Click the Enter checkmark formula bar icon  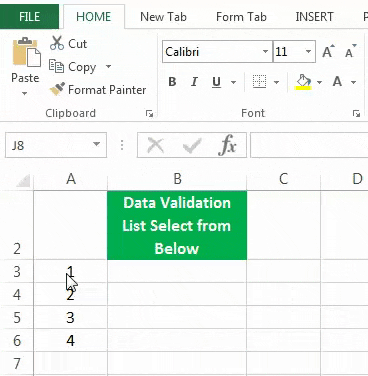click(x=192, y=145)
